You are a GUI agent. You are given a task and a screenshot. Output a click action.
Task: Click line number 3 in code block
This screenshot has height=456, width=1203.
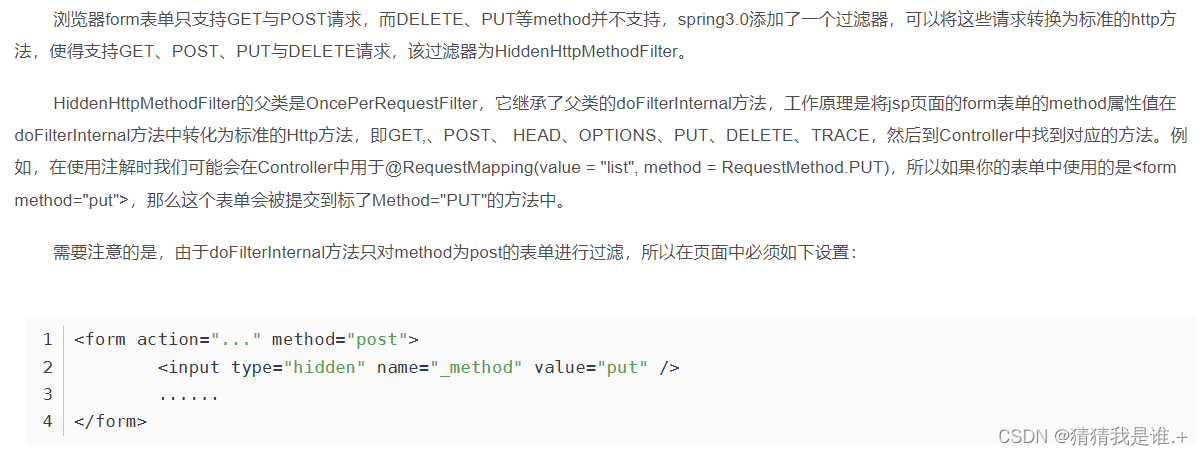coord(47,394)
